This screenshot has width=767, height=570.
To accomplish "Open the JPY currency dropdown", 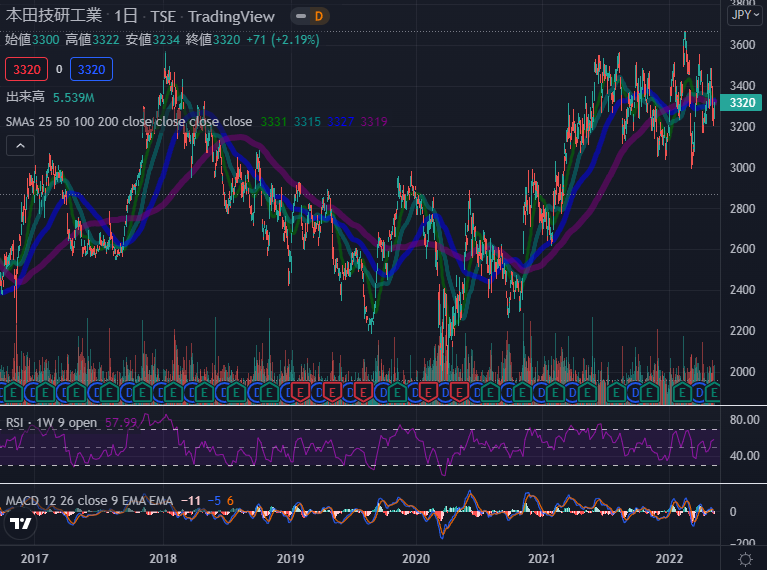I will (x=745, y=15).
